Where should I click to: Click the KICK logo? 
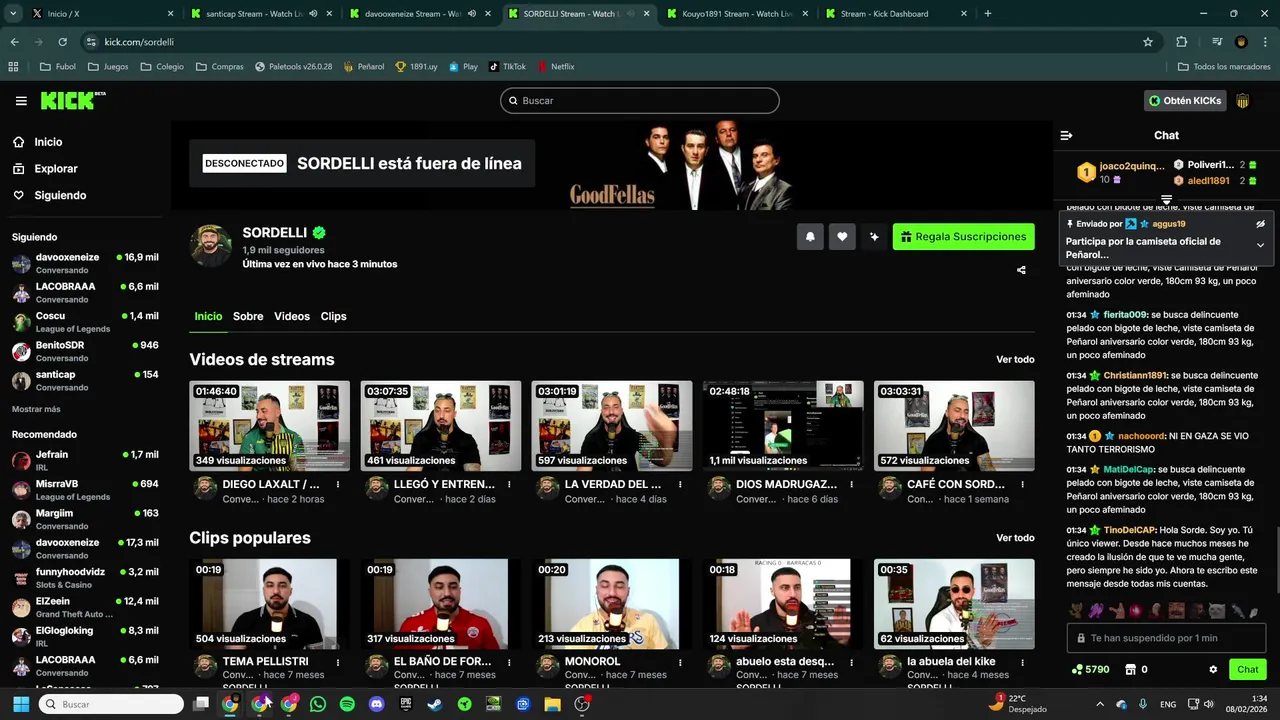tap(72, 100)
